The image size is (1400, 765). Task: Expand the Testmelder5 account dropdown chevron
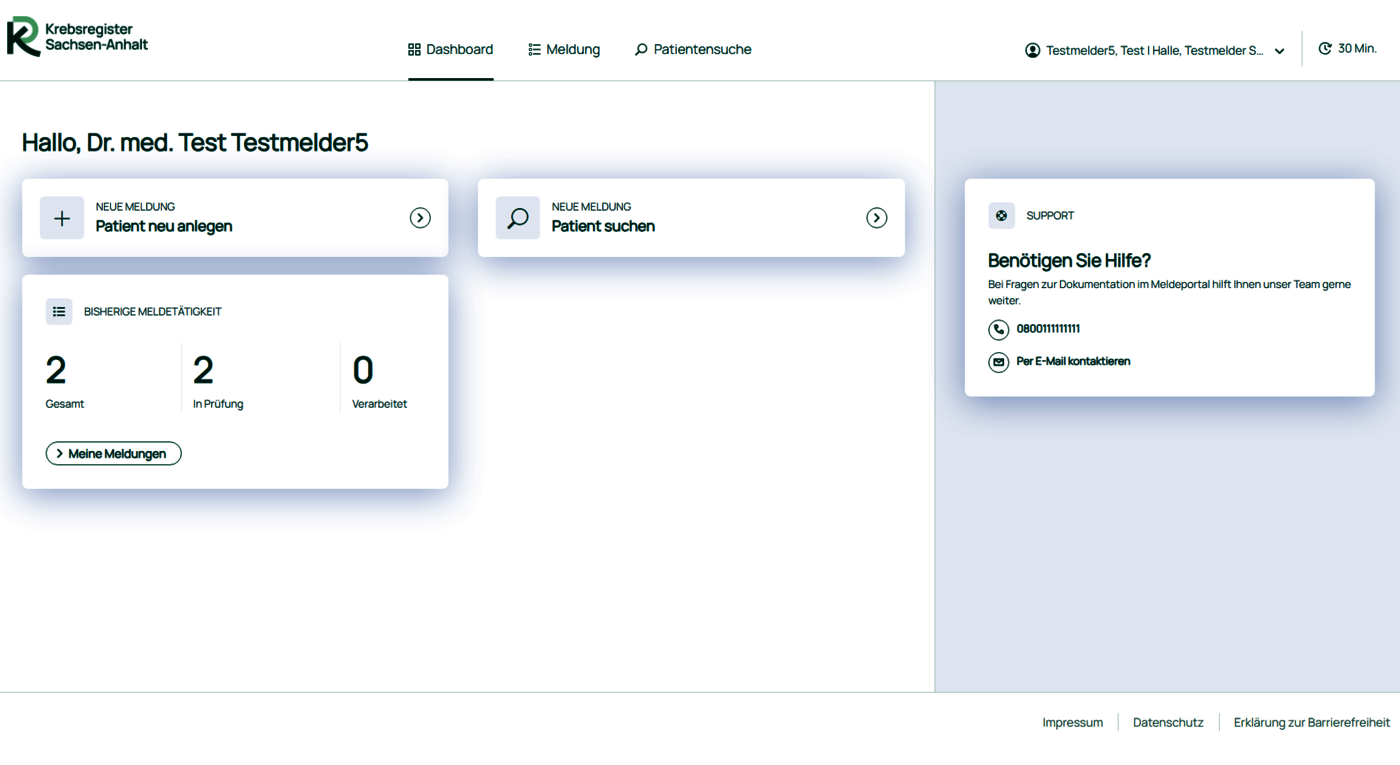1279,51
